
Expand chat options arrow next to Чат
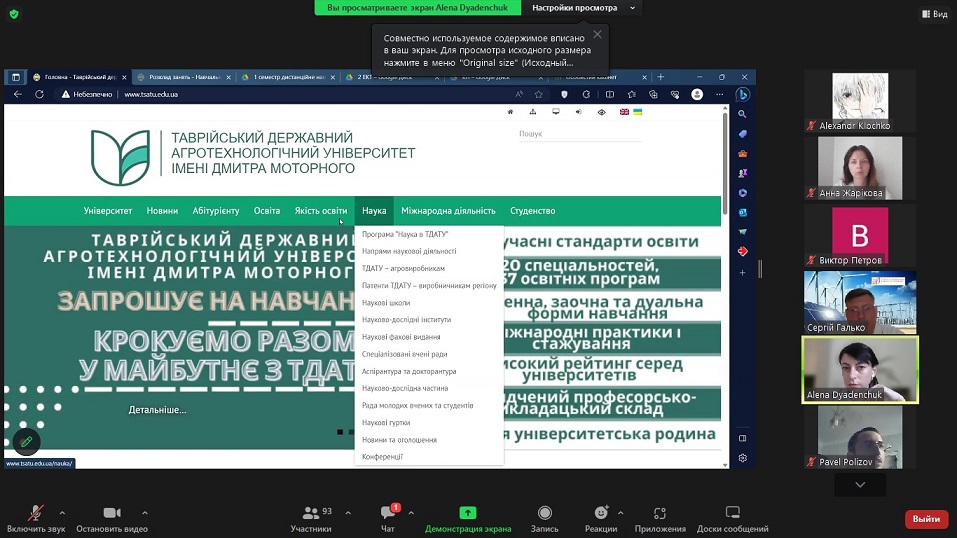(x=411, y=513)
